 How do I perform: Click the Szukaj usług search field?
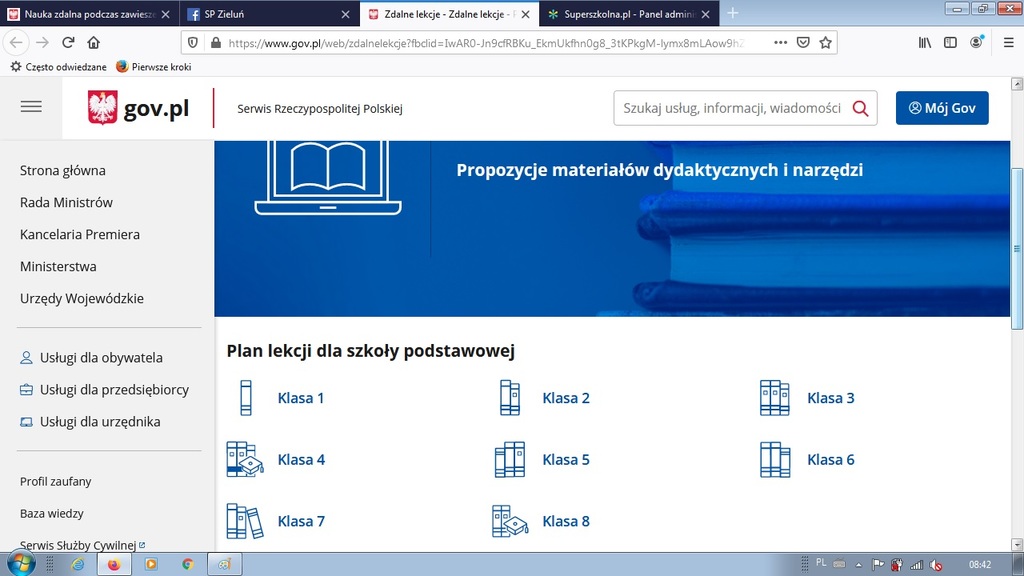(730, 108)
